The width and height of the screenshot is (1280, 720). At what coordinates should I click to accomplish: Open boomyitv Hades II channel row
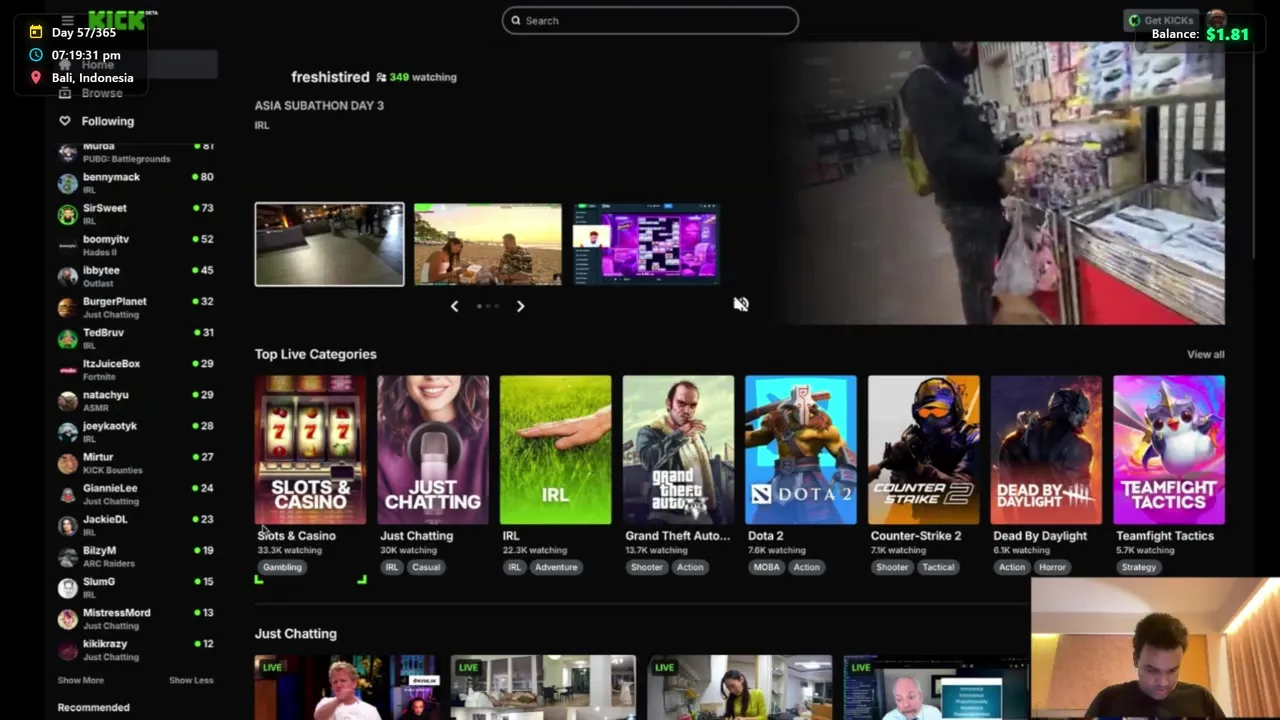click(136, 245)
